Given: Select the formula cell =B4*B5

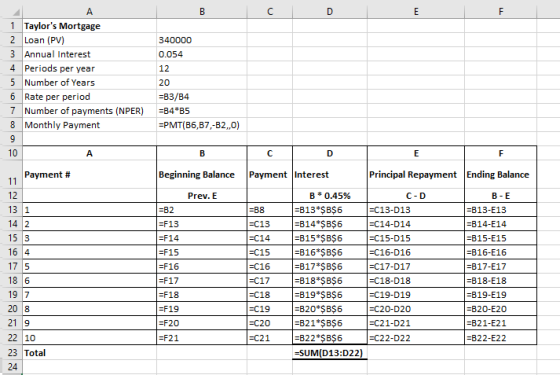Looking at the screenshot, I should (201, 111).
